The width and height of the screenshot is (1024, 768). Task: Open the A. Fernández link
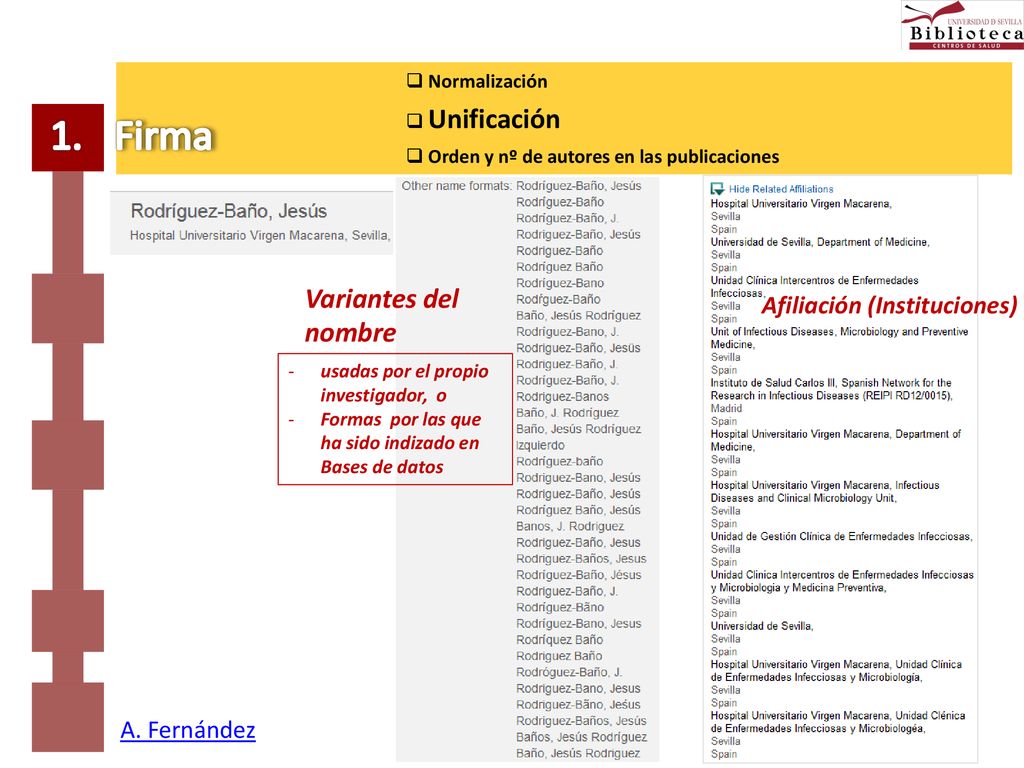pyautogui.click(x=187, y=730)
